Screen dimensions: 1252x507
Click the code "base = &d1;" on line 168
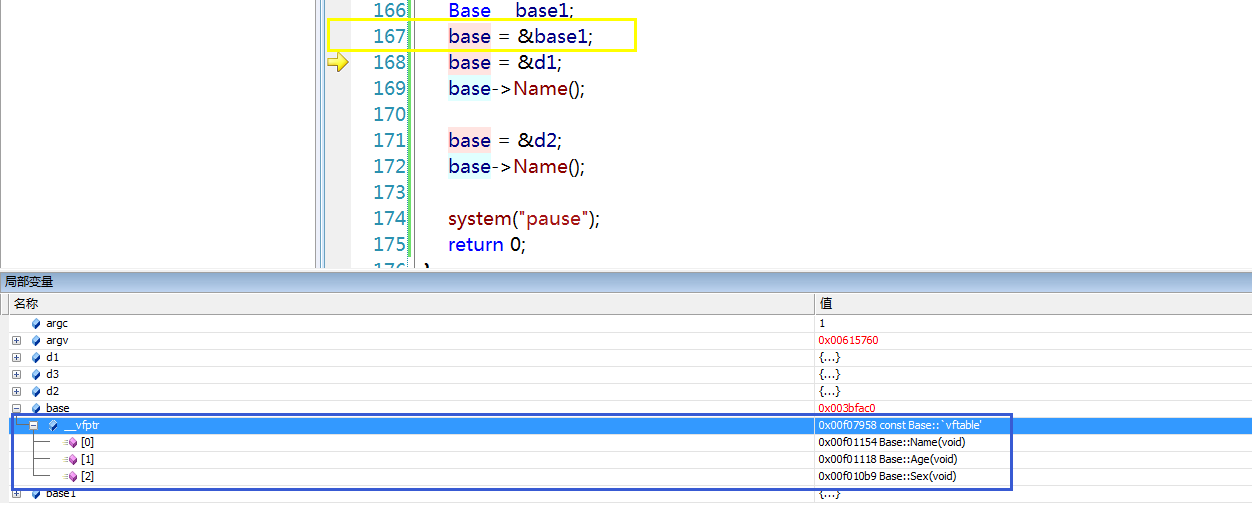pyautogui.click(x=505, y=63)
